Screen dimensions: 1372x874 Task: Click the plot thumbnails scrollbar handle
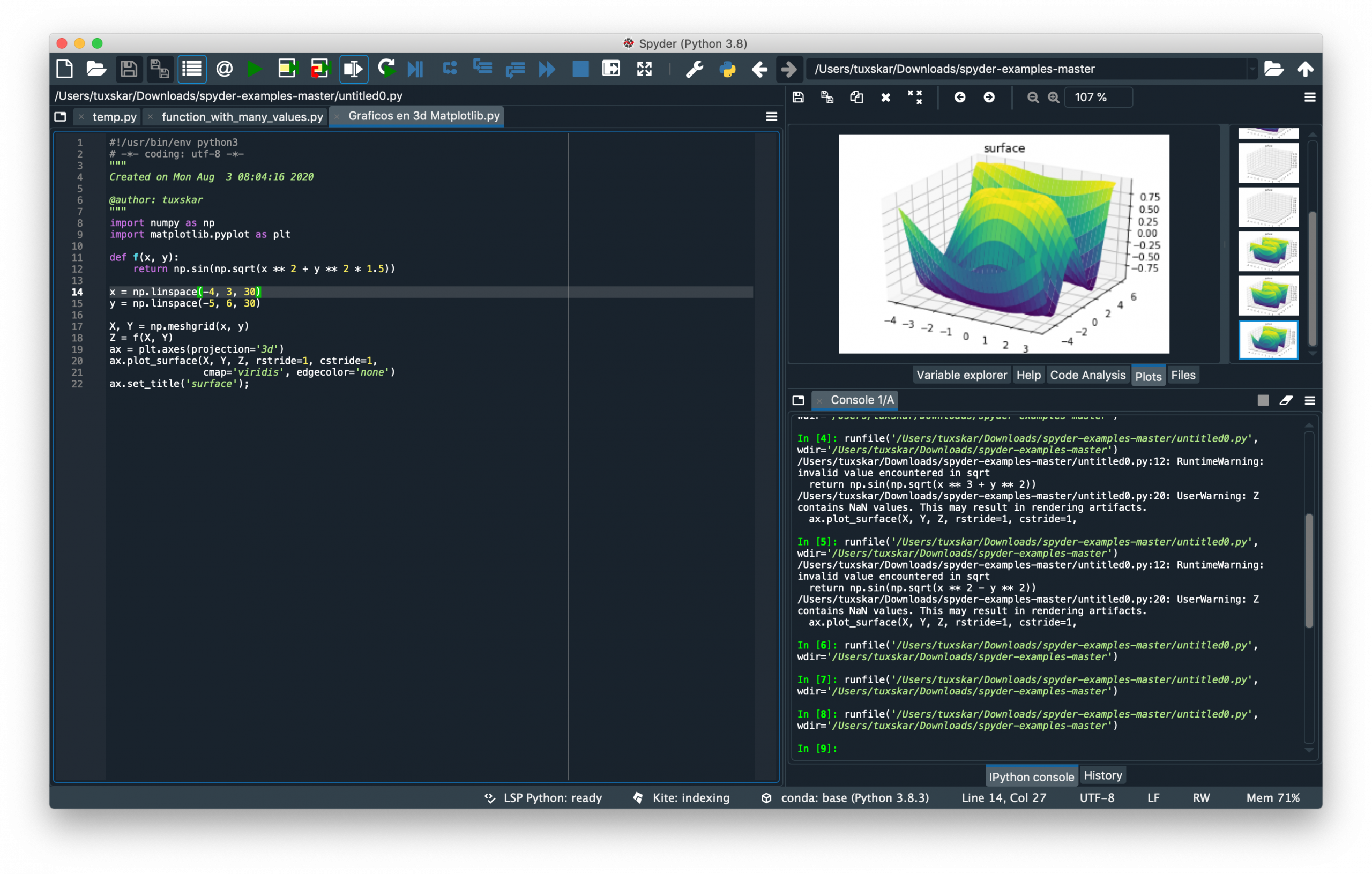point(1312,278)
